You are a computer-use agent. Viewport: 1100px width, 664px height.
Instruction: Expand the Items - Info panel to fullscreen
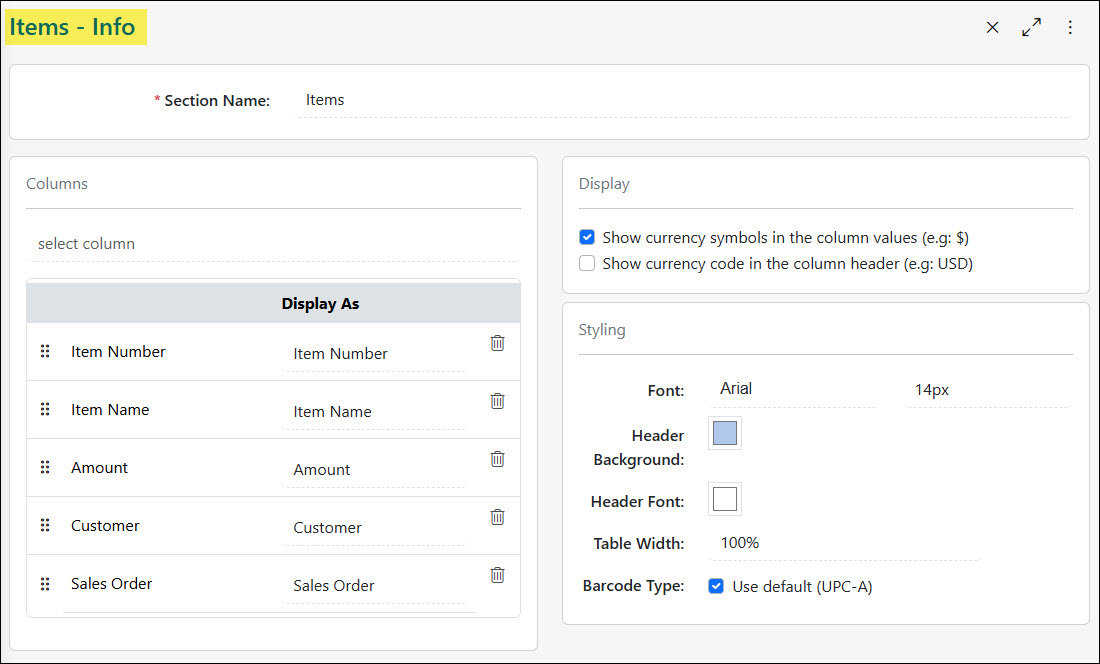pos(1031,27)
